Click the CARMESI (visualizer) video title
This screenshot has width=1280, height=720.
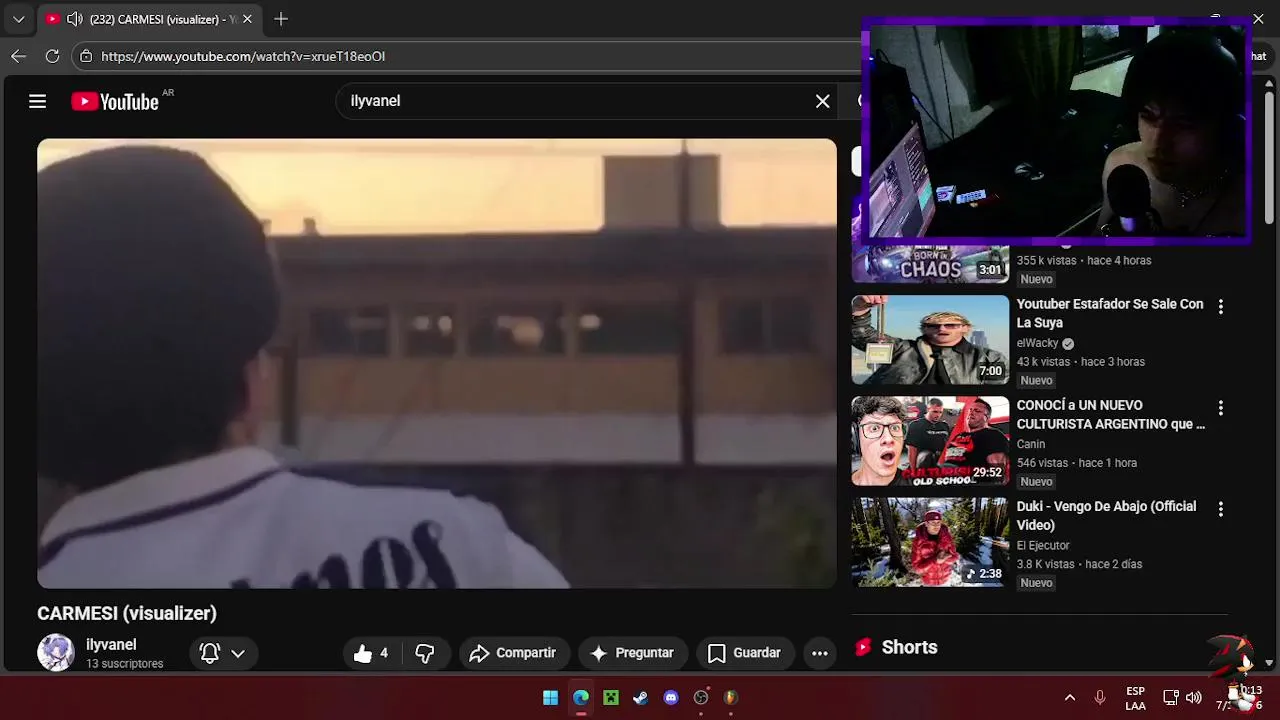[x=127, y=613]
